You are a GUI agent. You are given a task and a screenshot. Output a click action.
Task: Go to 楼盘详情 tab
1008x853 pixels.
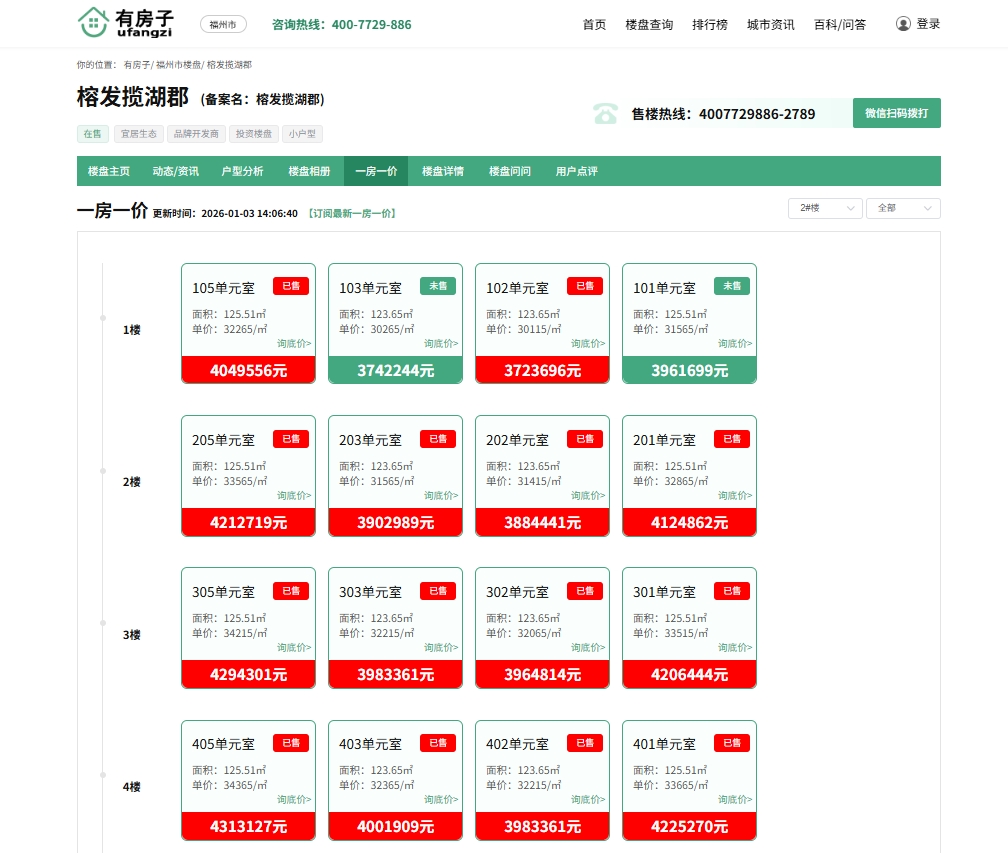coord(442,171)
